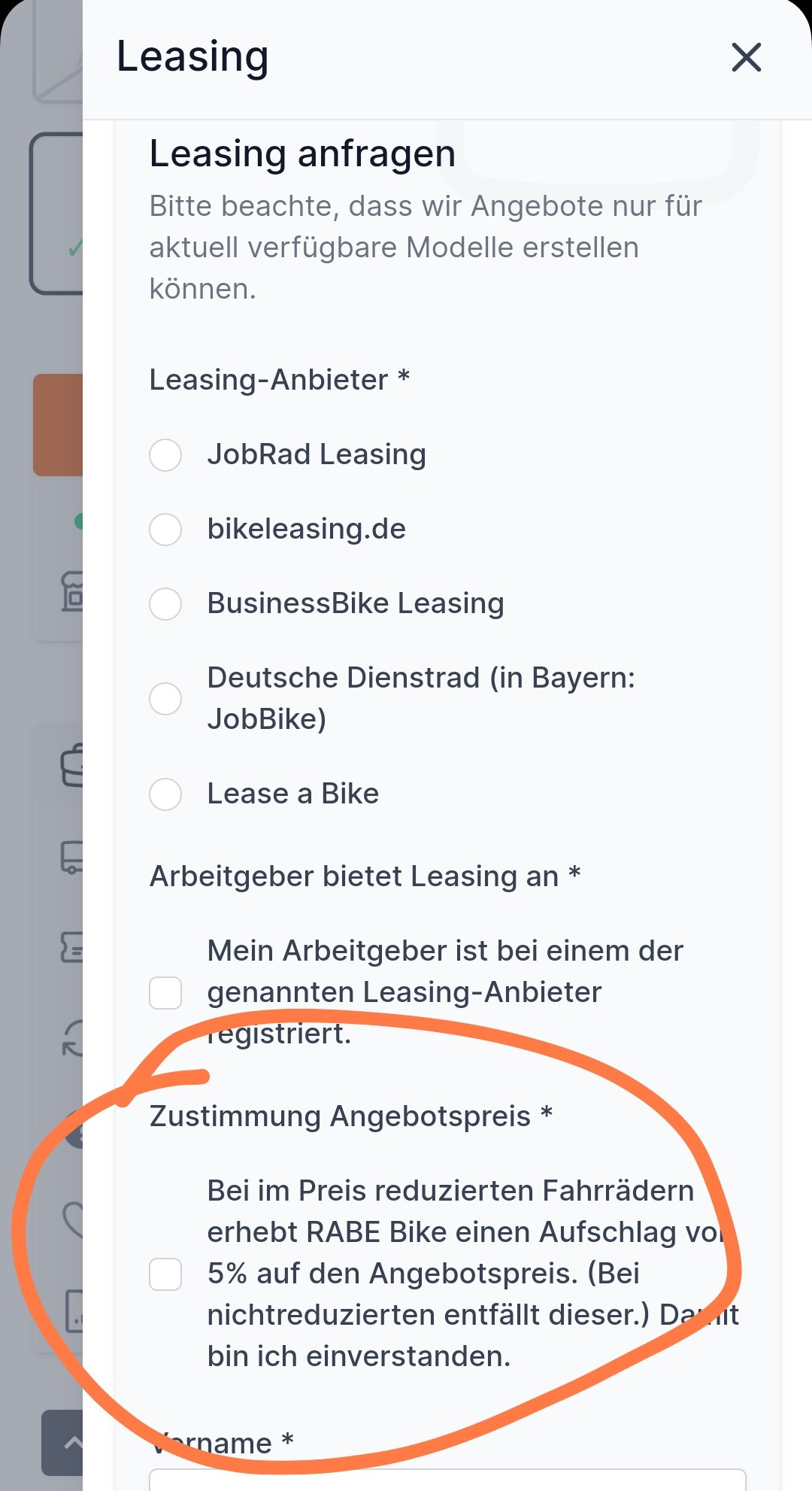Select Lease a Bike option
The width and height of the screenshot is (812, 1491).
165,794
